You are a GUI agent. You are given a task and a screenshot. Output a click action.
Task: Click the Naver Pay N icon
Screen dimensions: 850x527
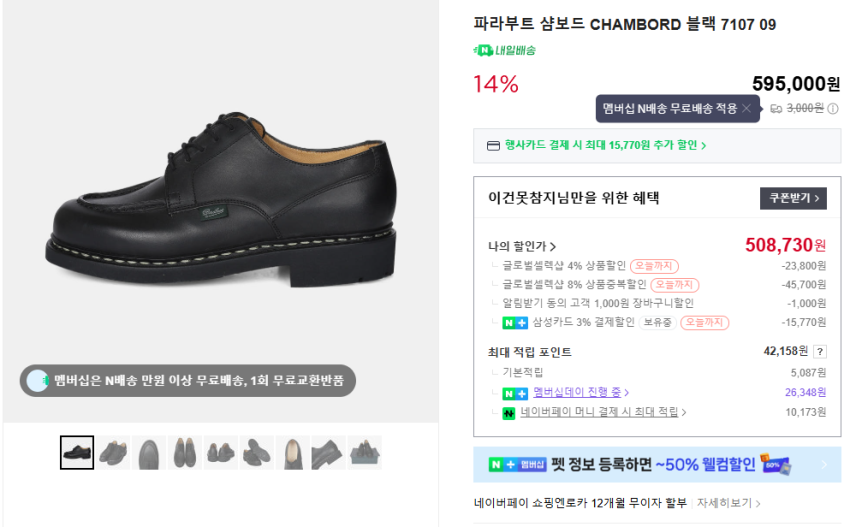(508, 412)
